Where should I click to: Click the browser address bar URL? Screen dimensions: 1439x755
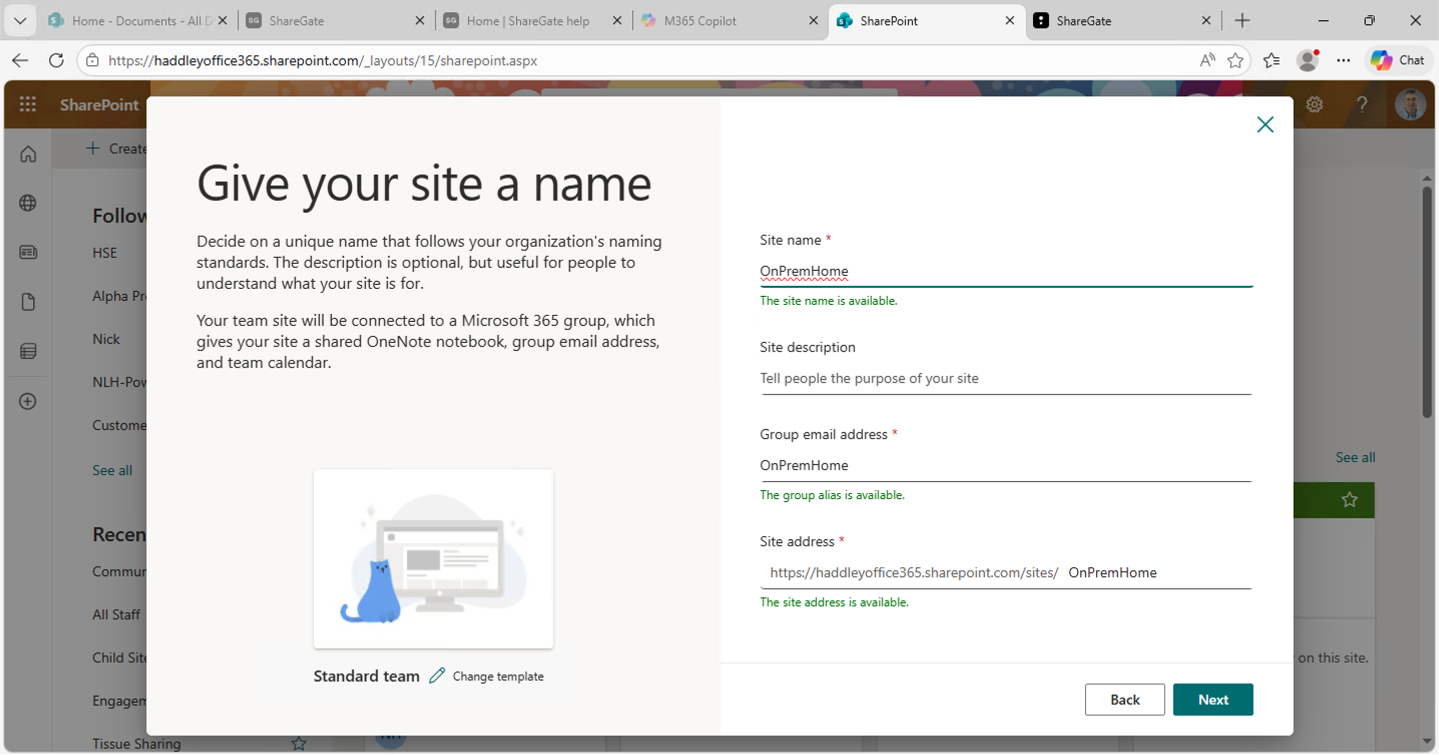pos(323,60)
